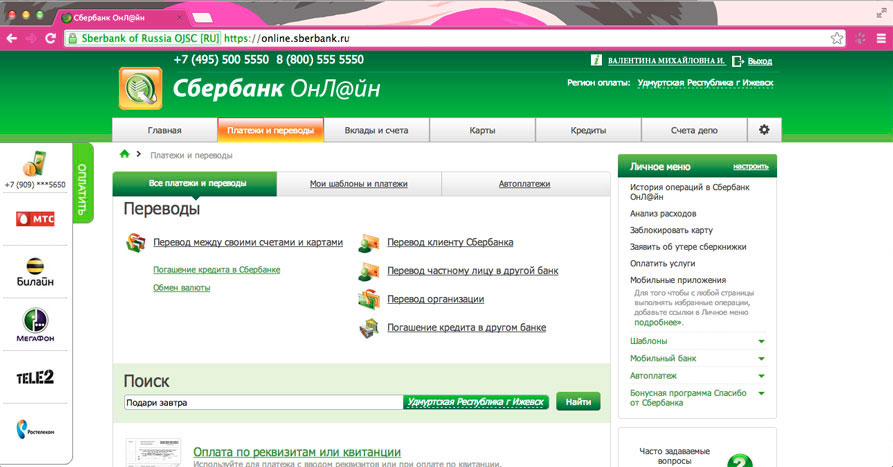Open the Главная menu tab

pyautogui.click(x=165, y=130)
